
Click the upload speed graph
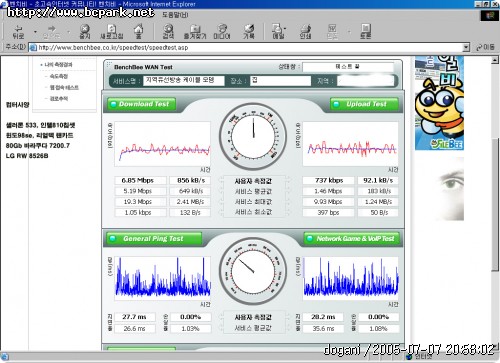point(350,144)
